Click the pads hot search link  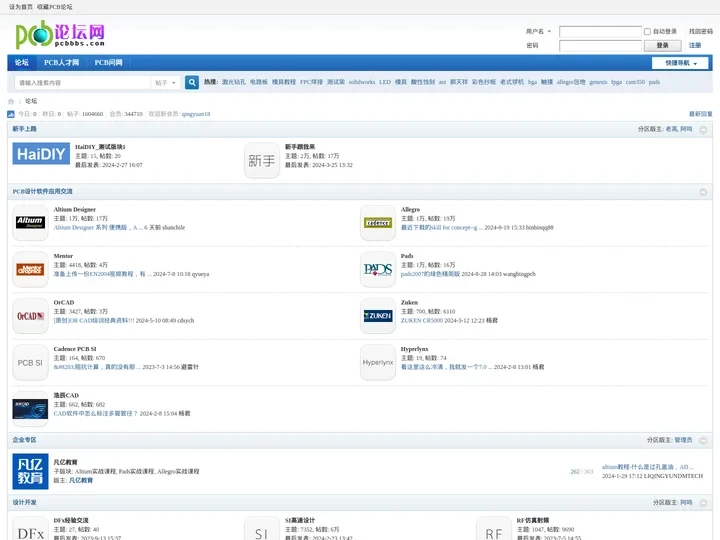point(654,82)
